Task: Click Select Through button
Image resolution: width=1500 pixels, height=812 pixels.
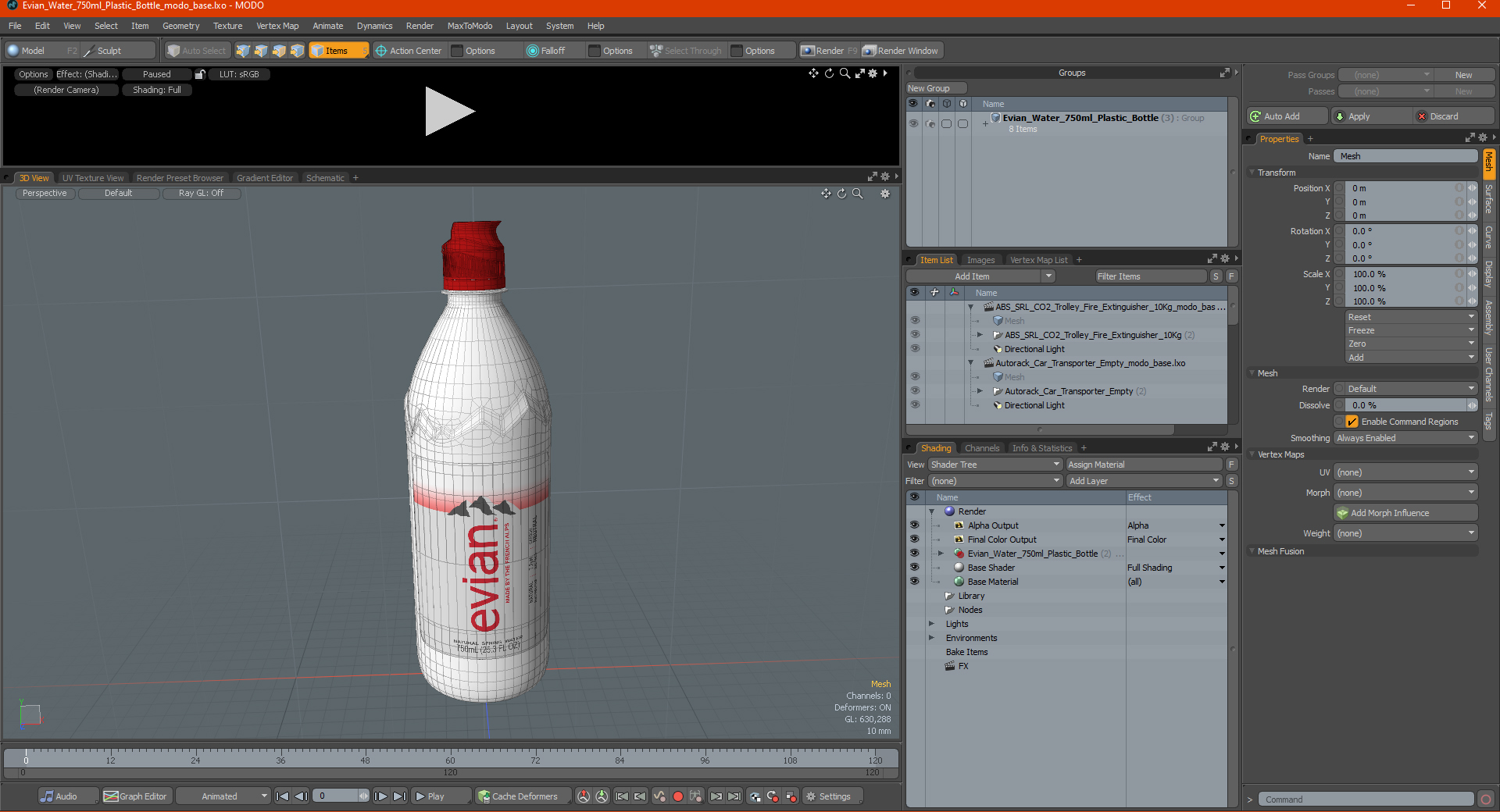Action: pos(686,51)
